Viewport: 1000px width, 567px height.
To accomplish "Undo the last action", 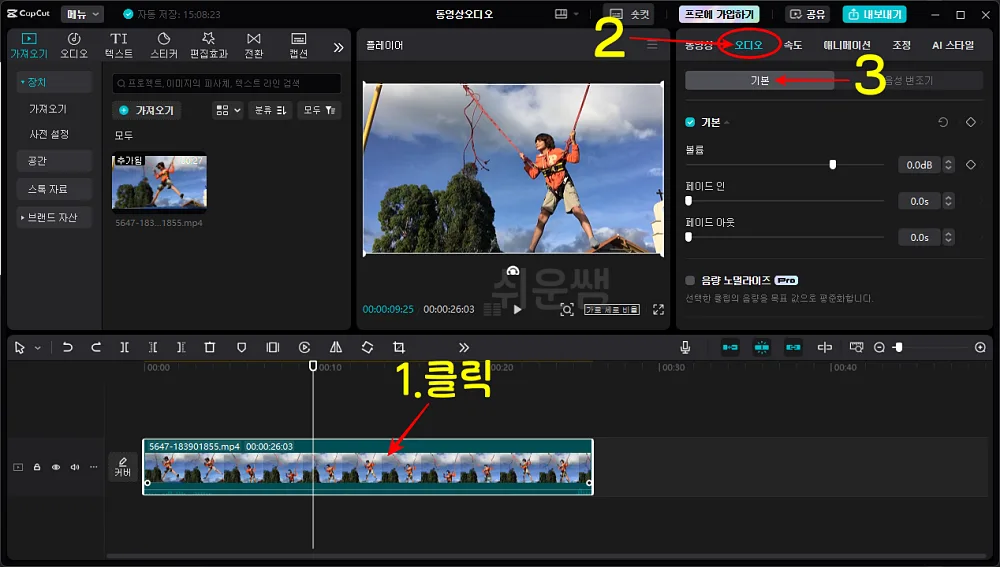I will point(67,347).
